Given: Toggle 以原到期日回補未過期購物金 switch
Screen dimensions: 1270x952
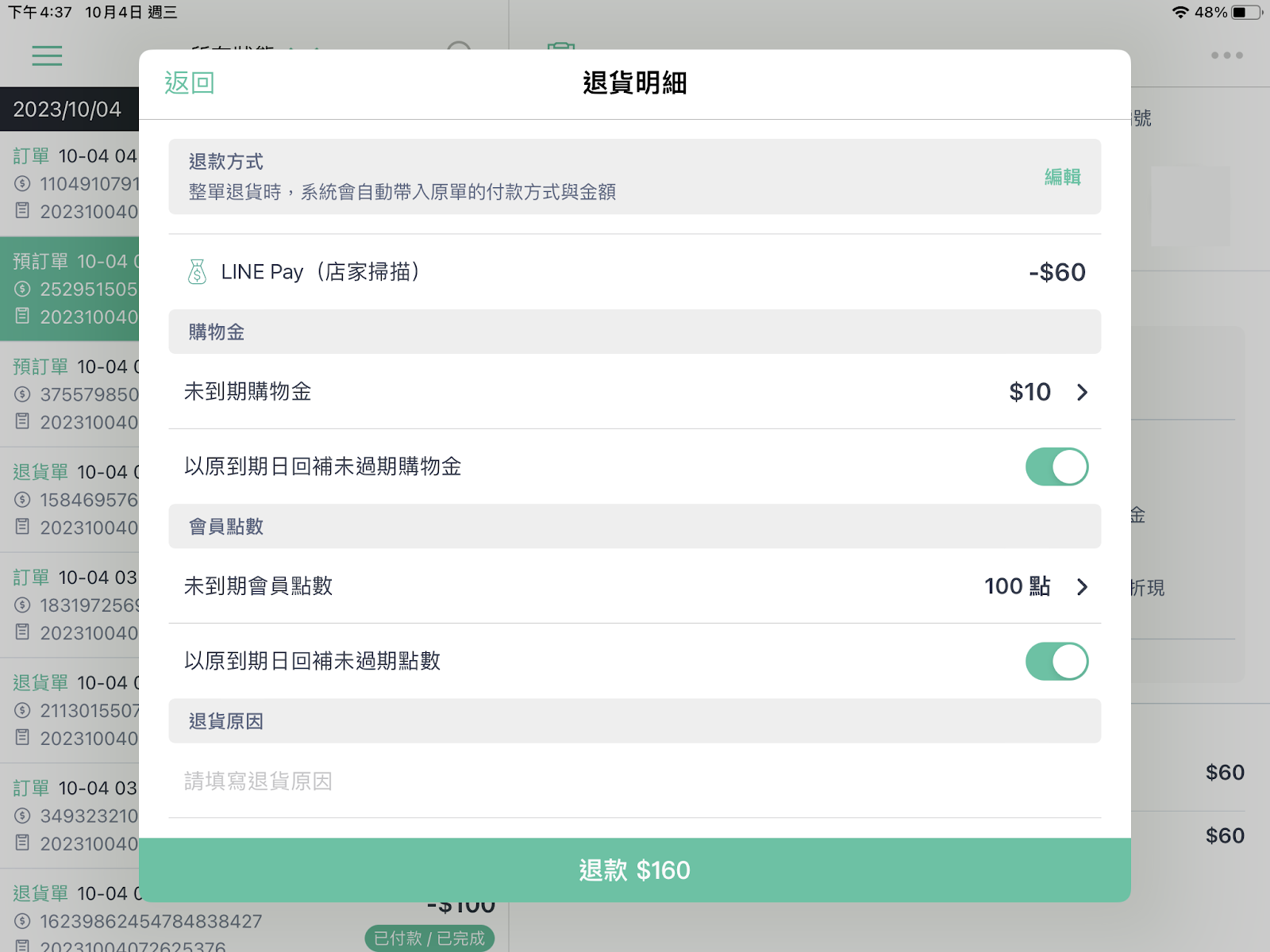Looking at the screenshot, I should pos(1056,466).
